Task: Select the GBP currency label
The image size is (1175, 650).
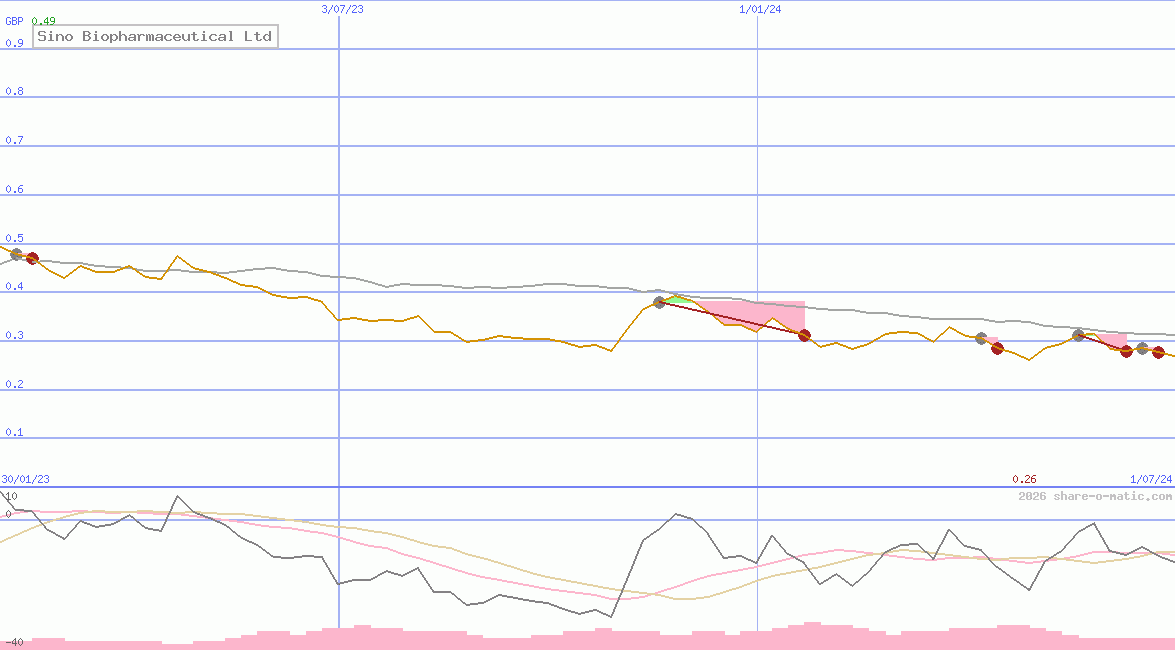Action: [x=12, y=21]
